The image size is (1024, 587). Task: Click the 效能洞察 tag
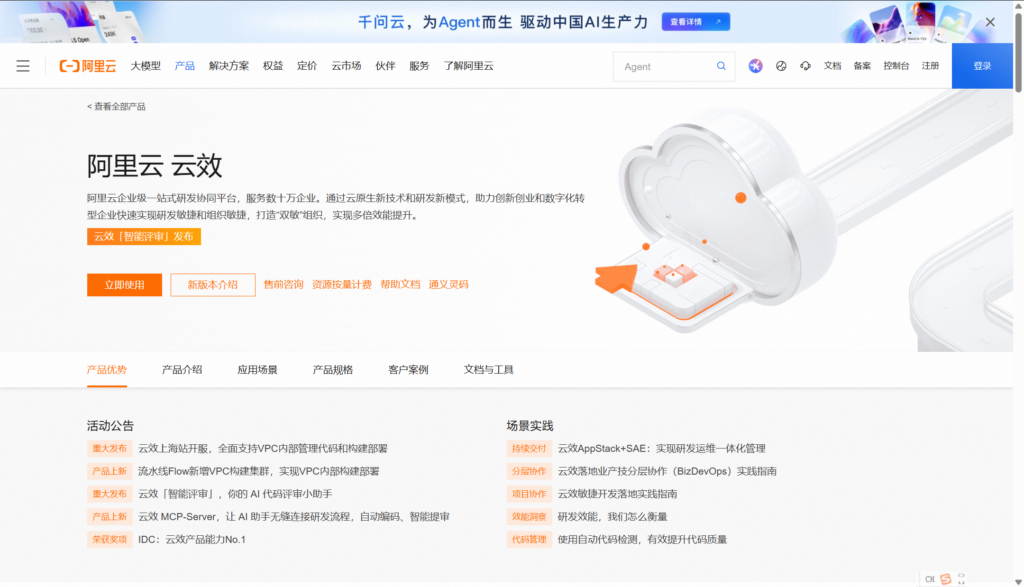click(x=528, y=517)
